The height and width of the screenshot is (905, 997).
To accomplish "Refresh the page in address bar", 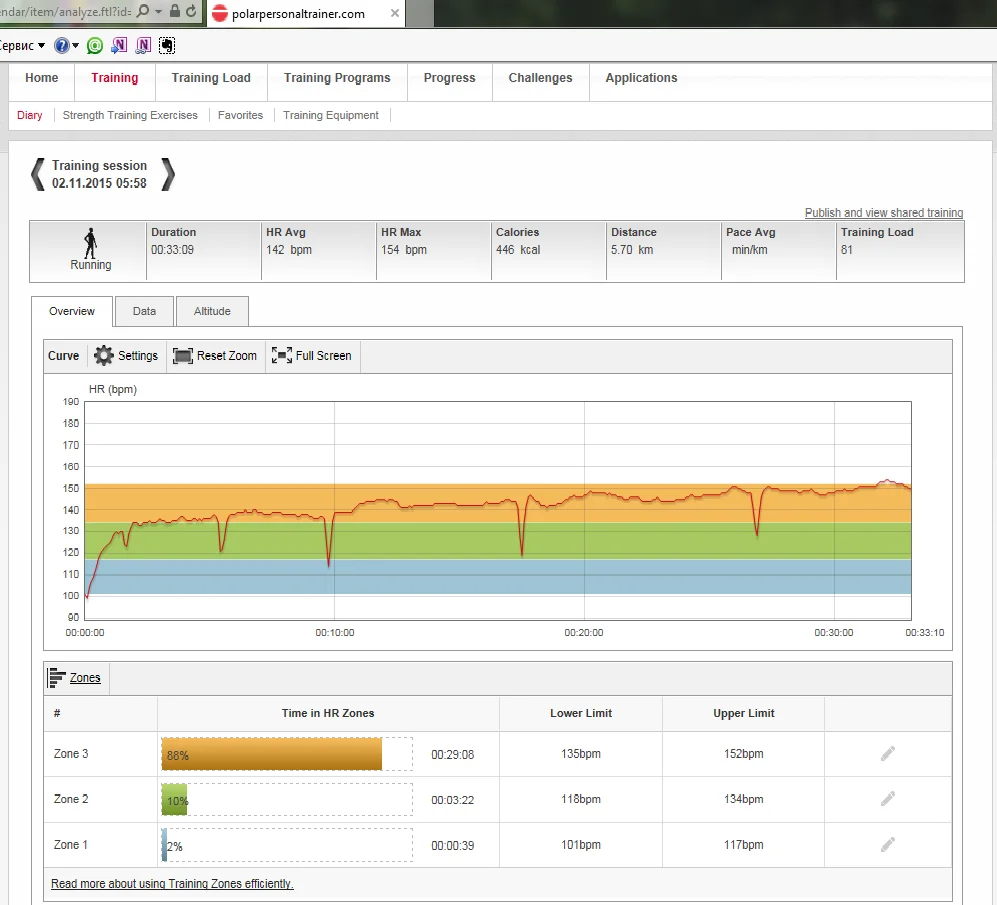I will [191, 11].
